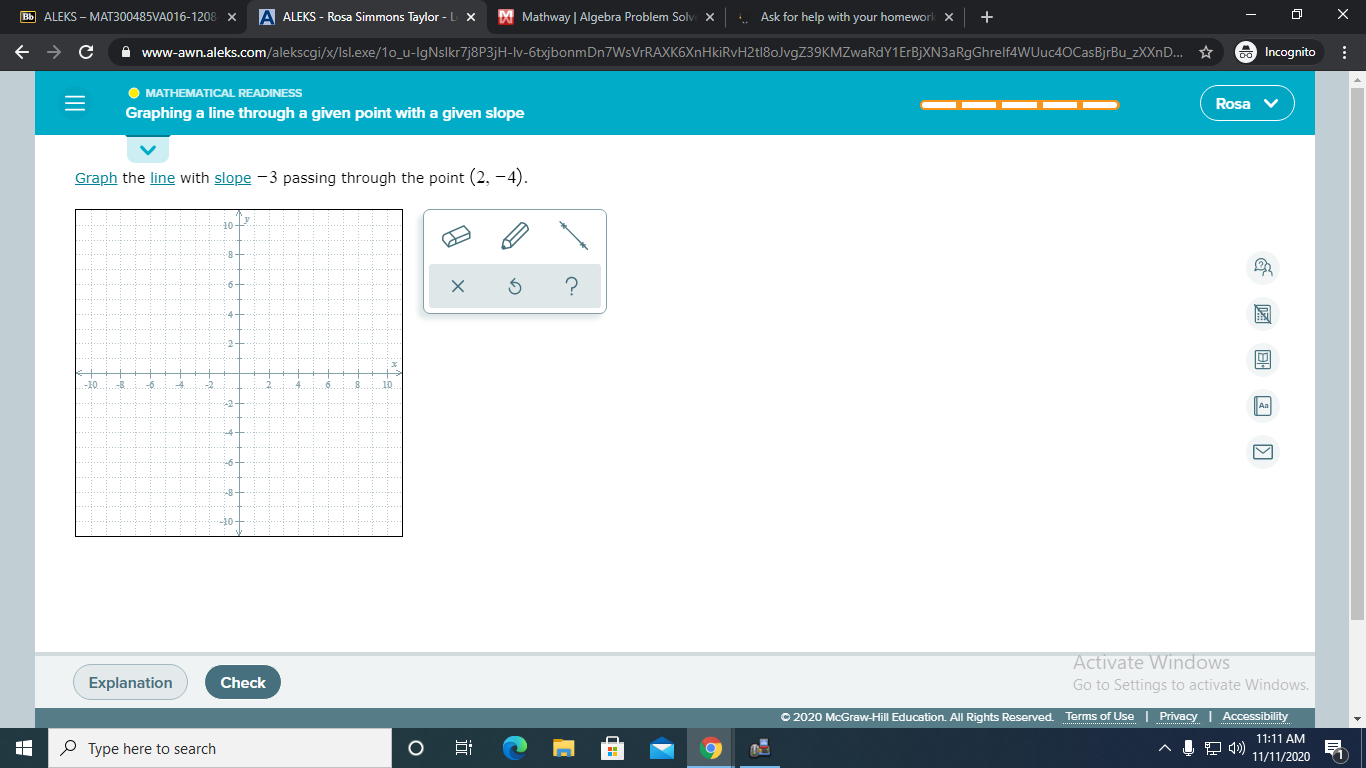Click the Check button

pos(243,682)
